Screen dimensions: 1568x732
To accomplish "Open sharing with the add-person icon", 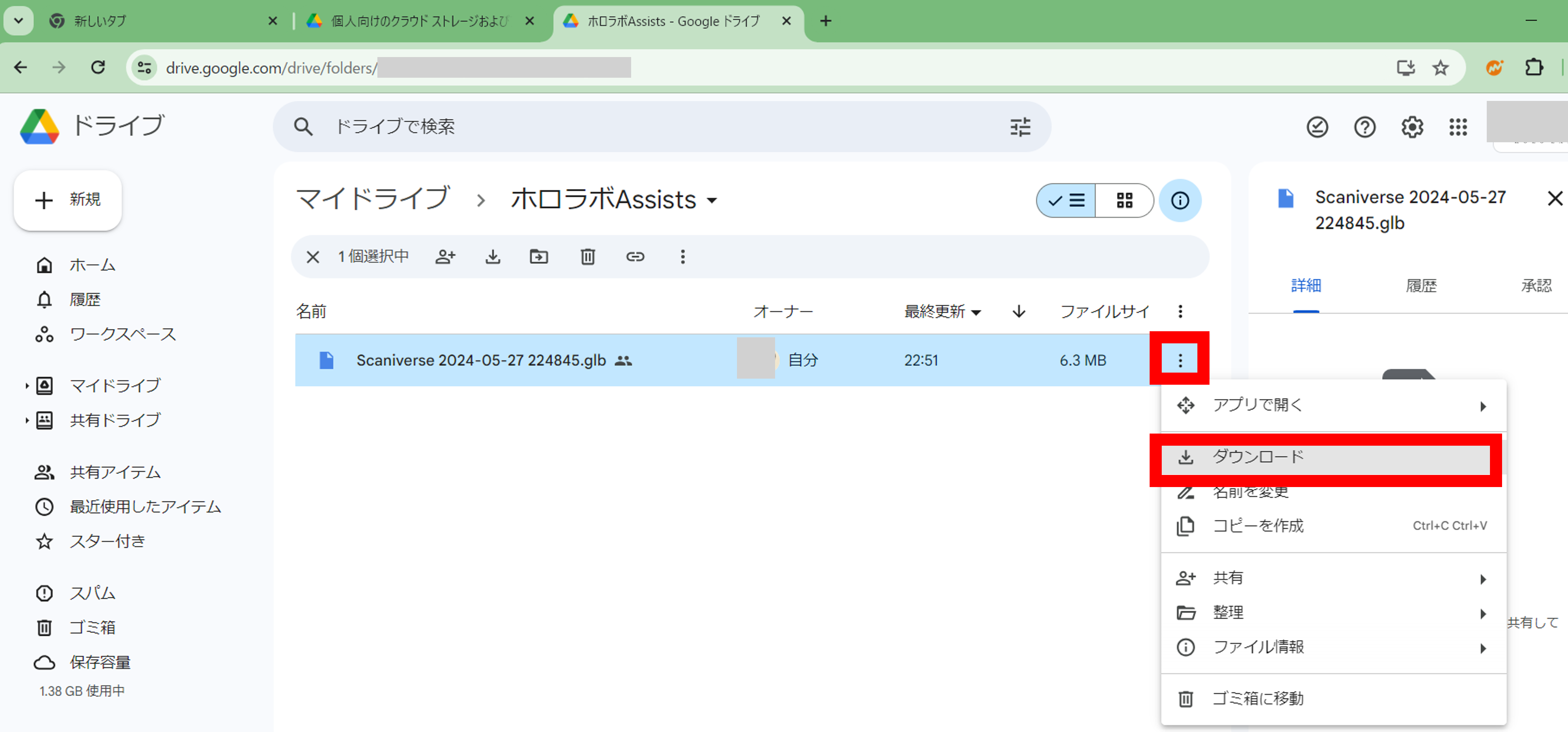I will click(445, 256).
